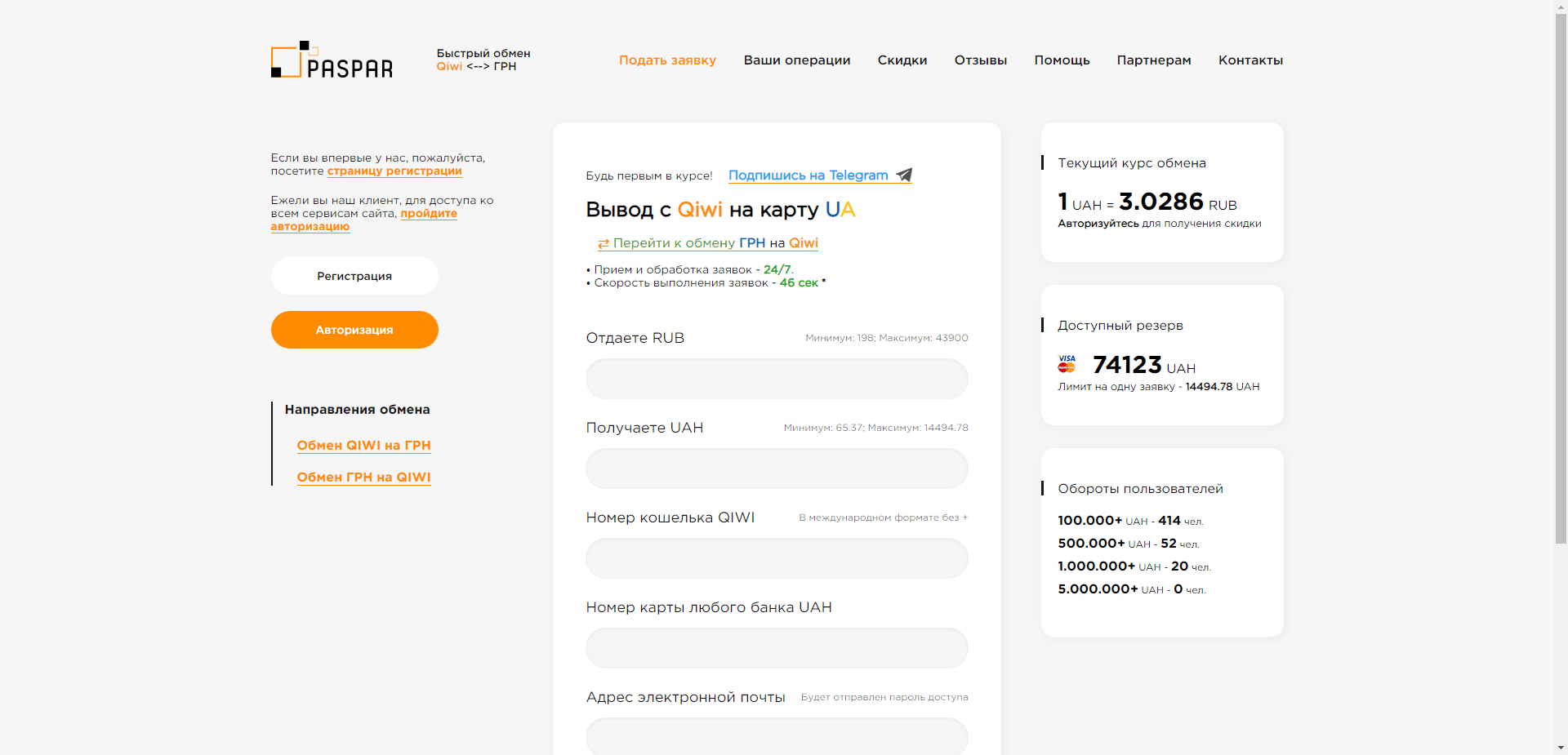
Task: Navigate to Партнерам page
Action: (1153, 60)
